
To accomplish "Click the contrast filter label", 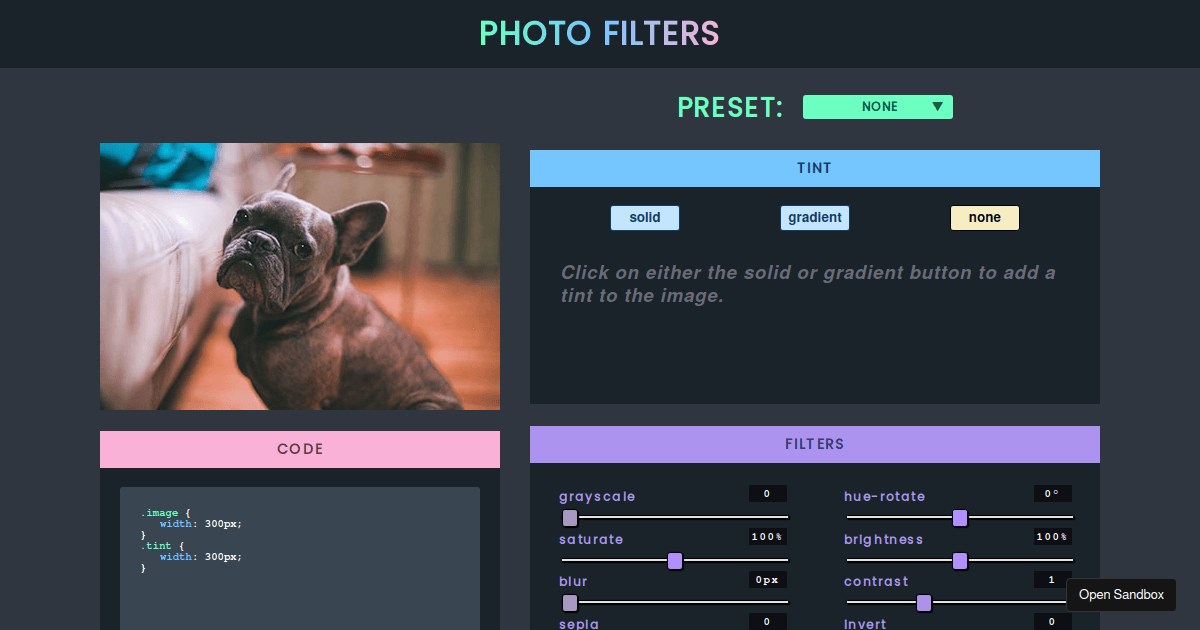I will [x=876, y=582].
